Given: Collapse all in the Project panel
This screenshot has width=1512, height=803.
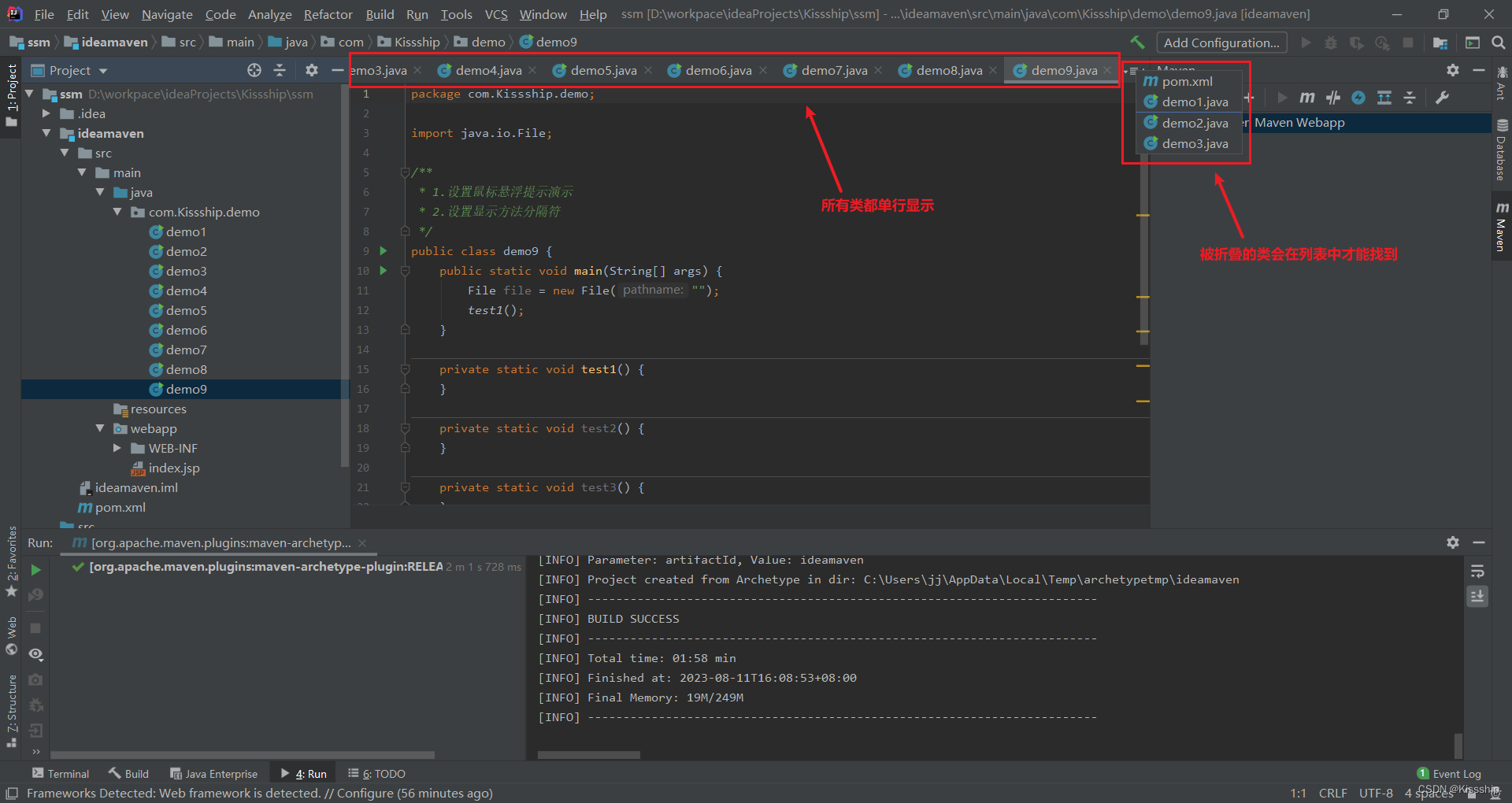Looking at the screenshot, I should [280, 70].
